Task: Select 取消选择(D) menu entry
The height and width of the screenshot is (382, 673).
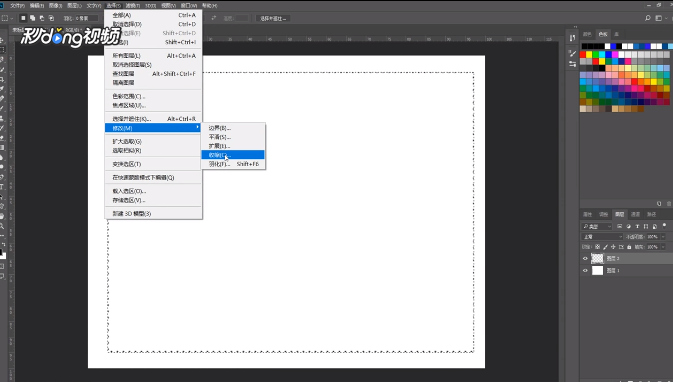Action: [x=153, y=24]
